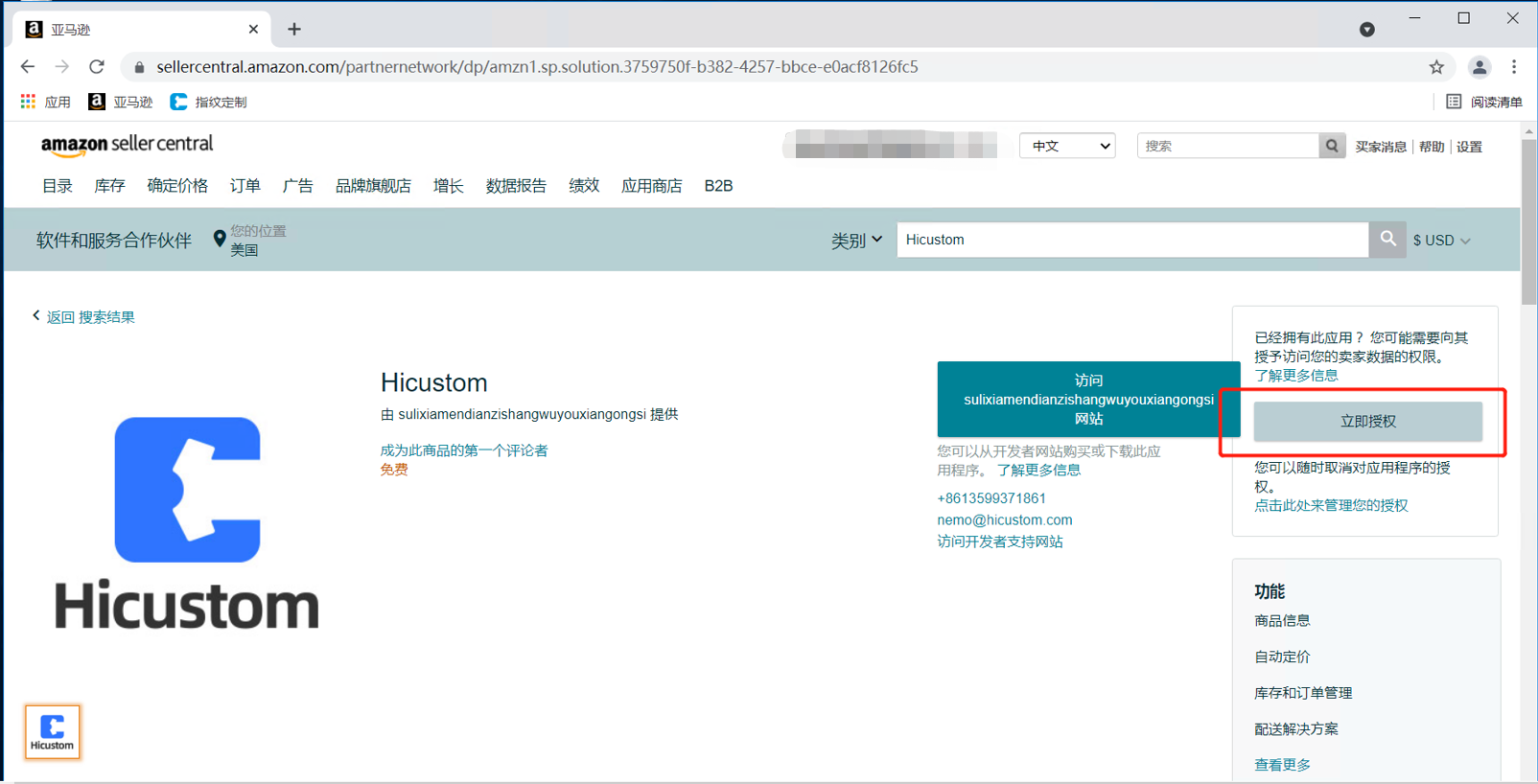Viewport: 1538px width, 784px height.
Task: Open the Chrome three-dot menu
Action: [x=1514, y=67]
